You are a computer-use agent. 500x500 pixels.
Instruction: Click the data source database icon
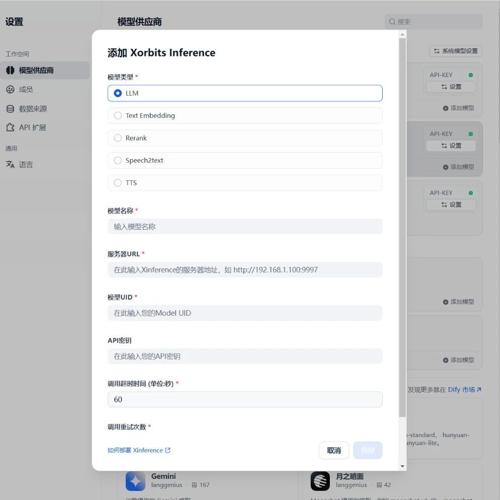tap(10, 109)
